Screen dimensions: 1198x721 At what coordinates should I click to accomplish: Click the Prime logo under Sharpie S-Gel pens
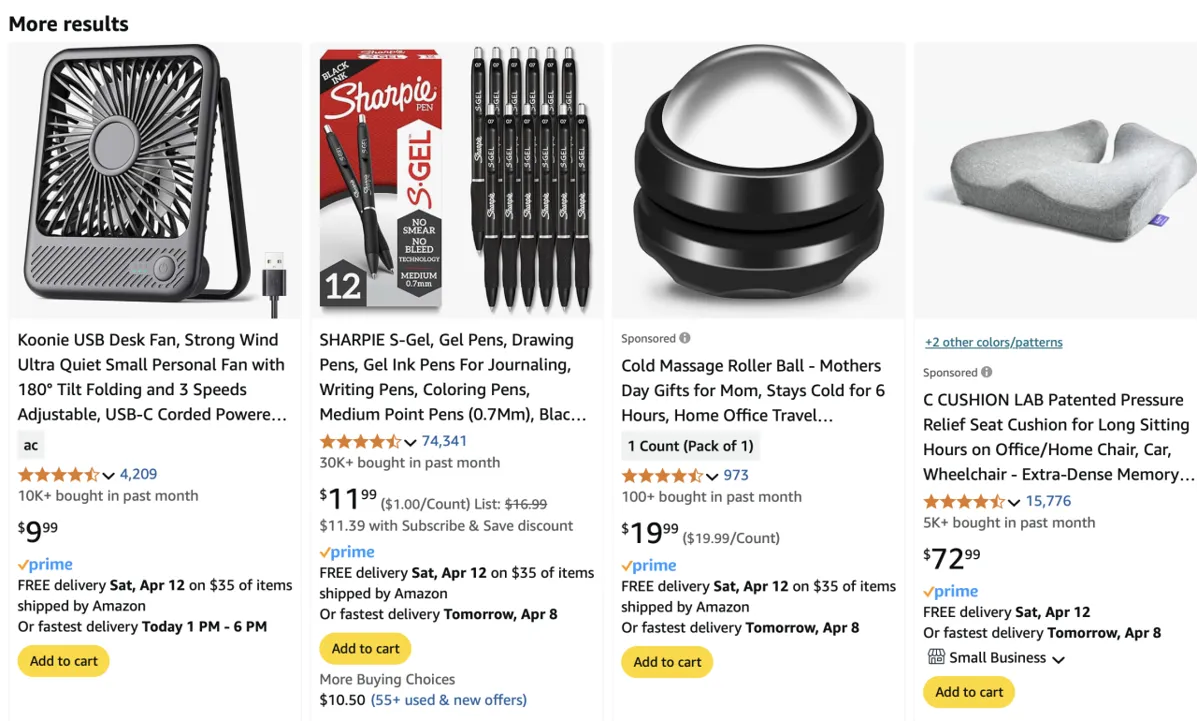(x=347, y=552)
